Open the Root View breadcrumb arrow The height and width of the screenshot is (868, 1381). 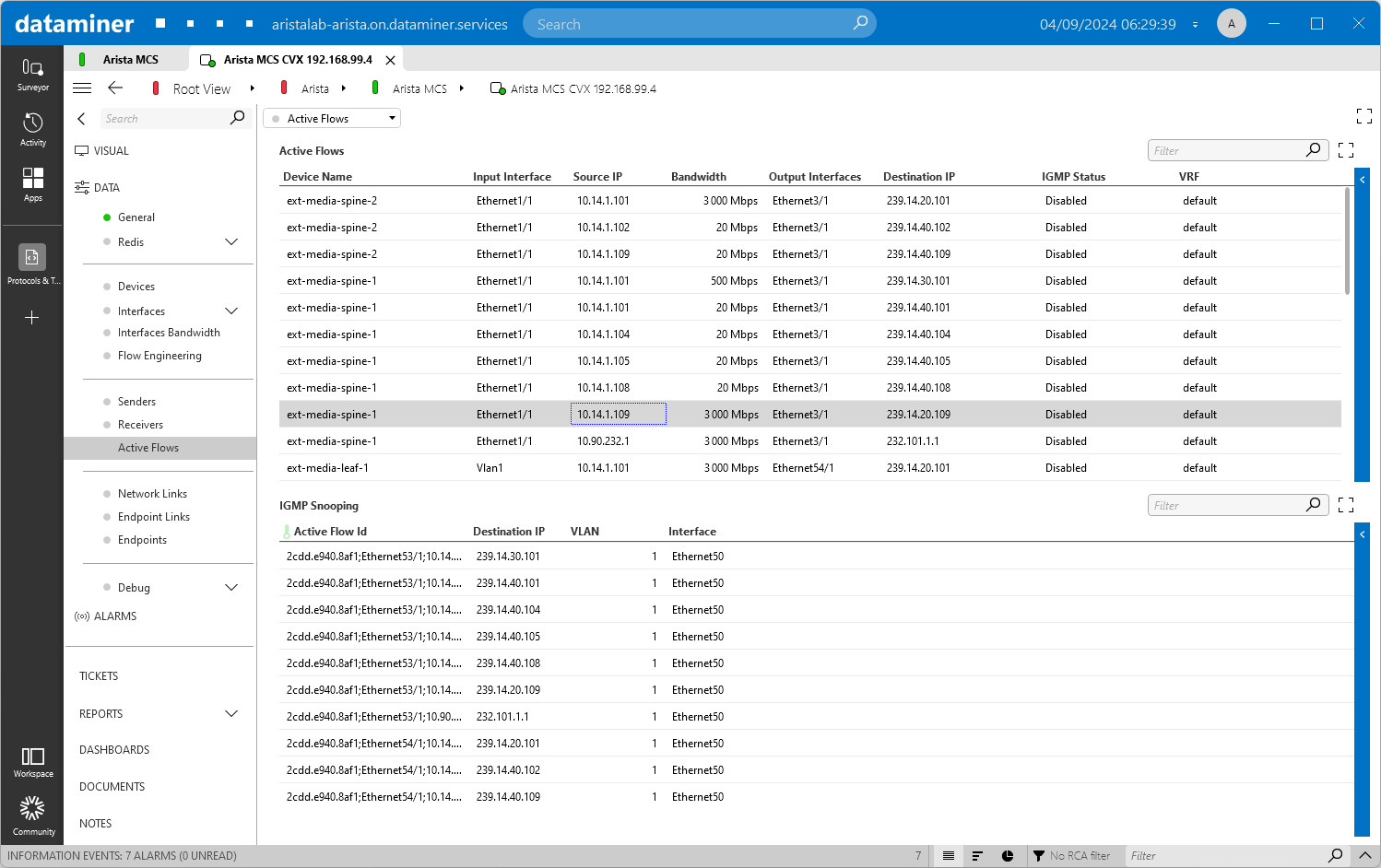(252, 88)
